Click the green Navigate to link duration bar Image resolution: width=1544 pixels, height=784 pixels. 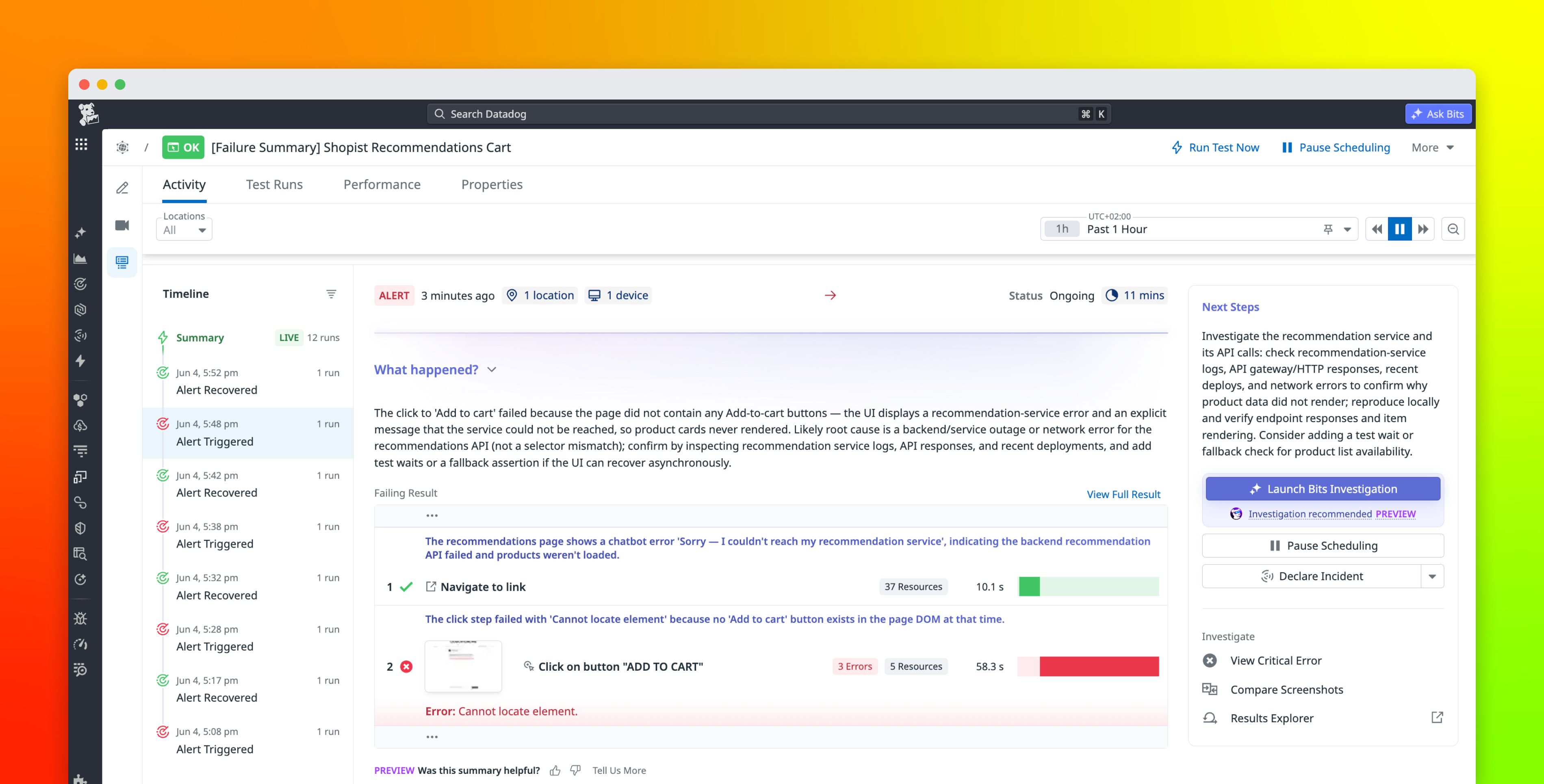pyautogui.click(x=1089, y=587)
